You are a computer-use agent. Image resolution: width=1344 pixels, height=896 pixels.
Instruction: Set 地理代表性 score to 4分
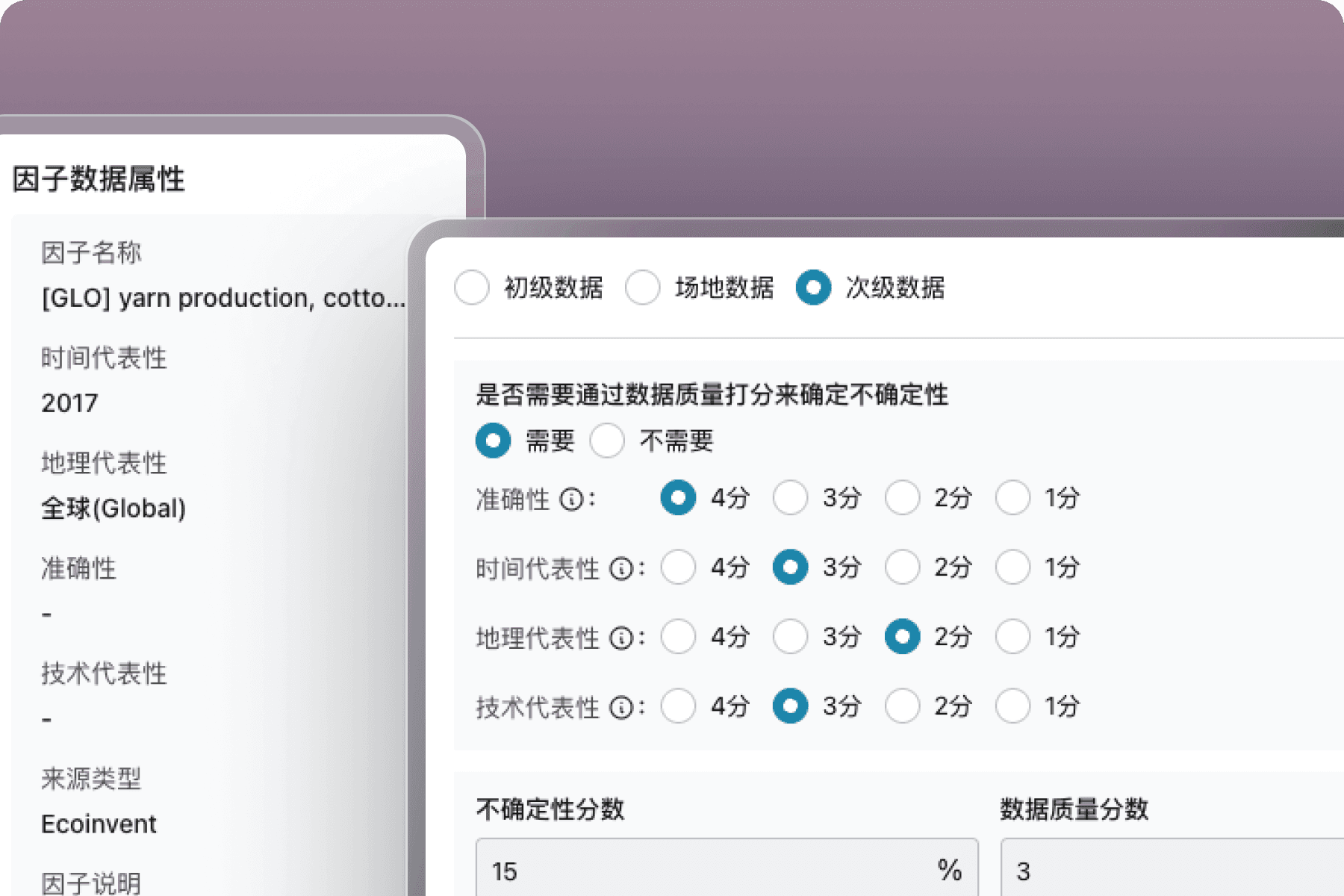pos(678,637)
